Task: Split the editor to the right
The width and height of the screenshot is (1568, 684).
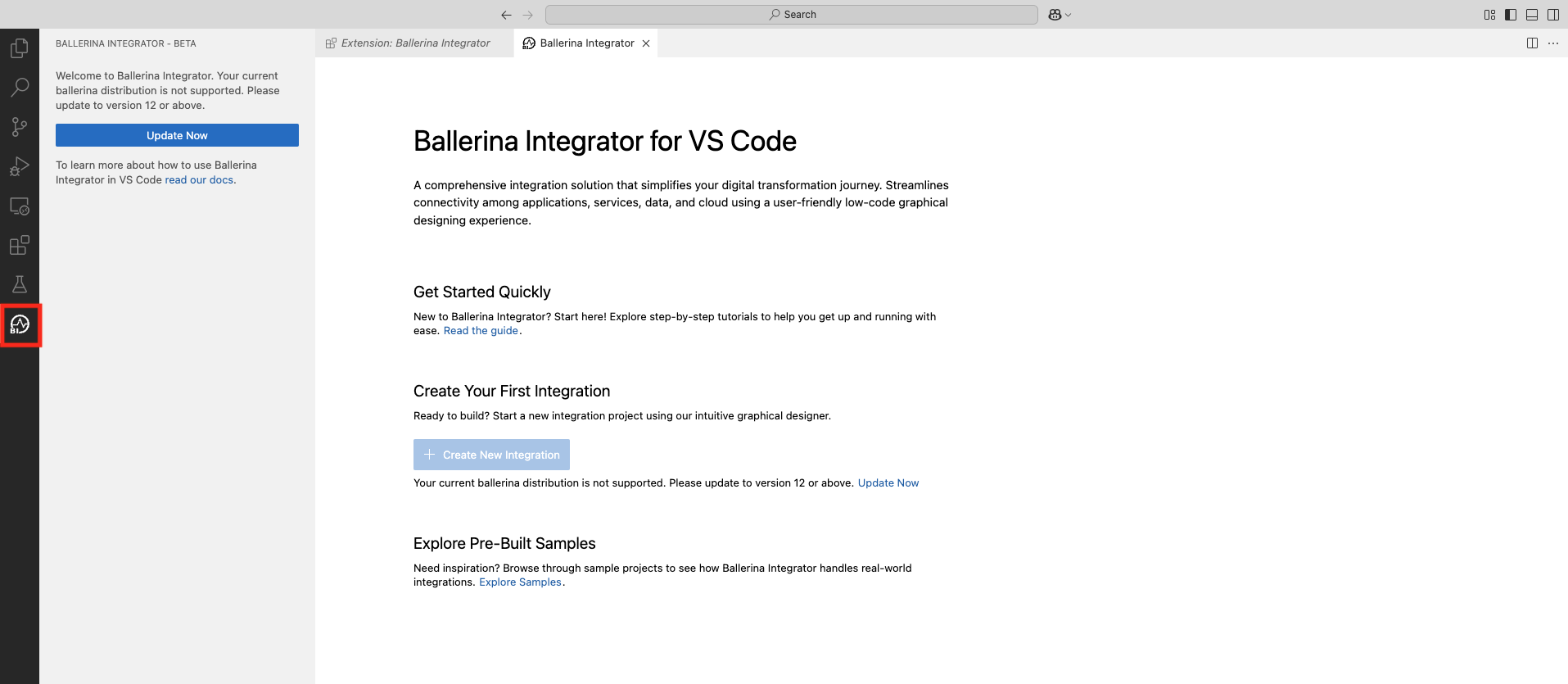Action: pyautogui.click(x=1532, y=43)
